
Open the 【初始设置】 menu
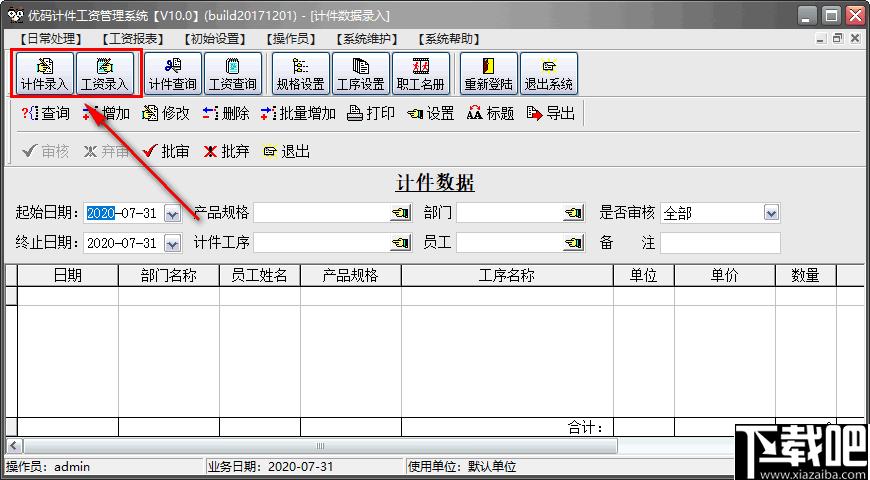pyautogui.click(x=215, y=39)
